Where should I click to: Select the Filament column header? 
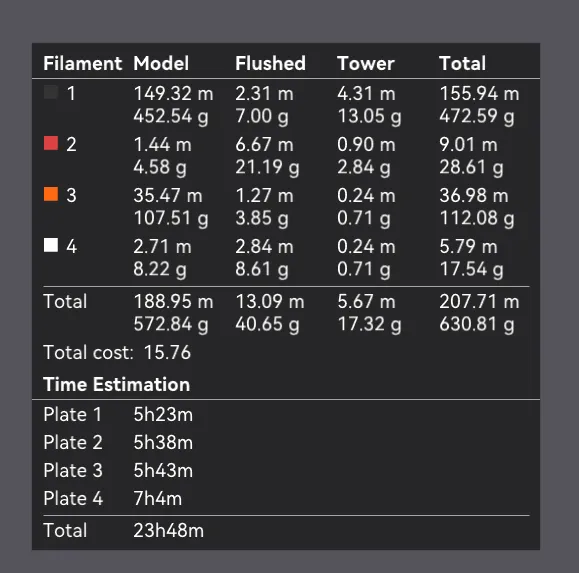tap(82, 63)
